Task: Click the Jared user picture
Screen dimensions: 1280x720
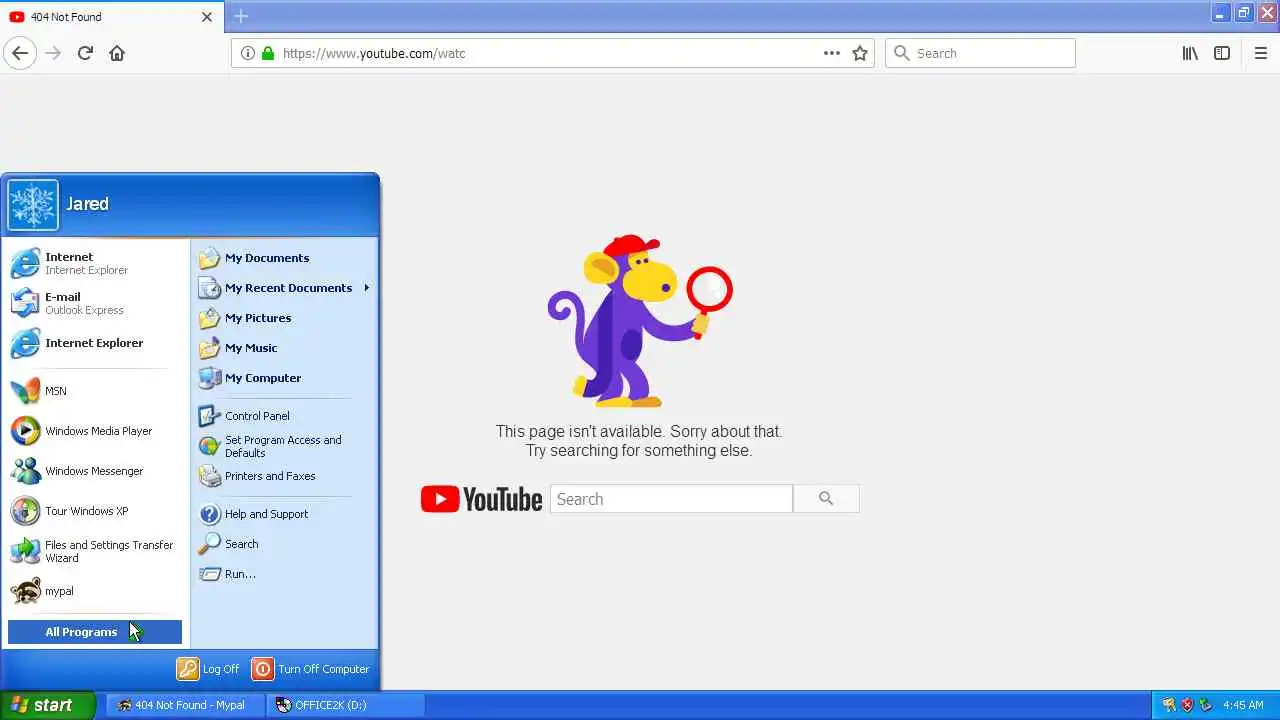Action: tap(33, 205)
